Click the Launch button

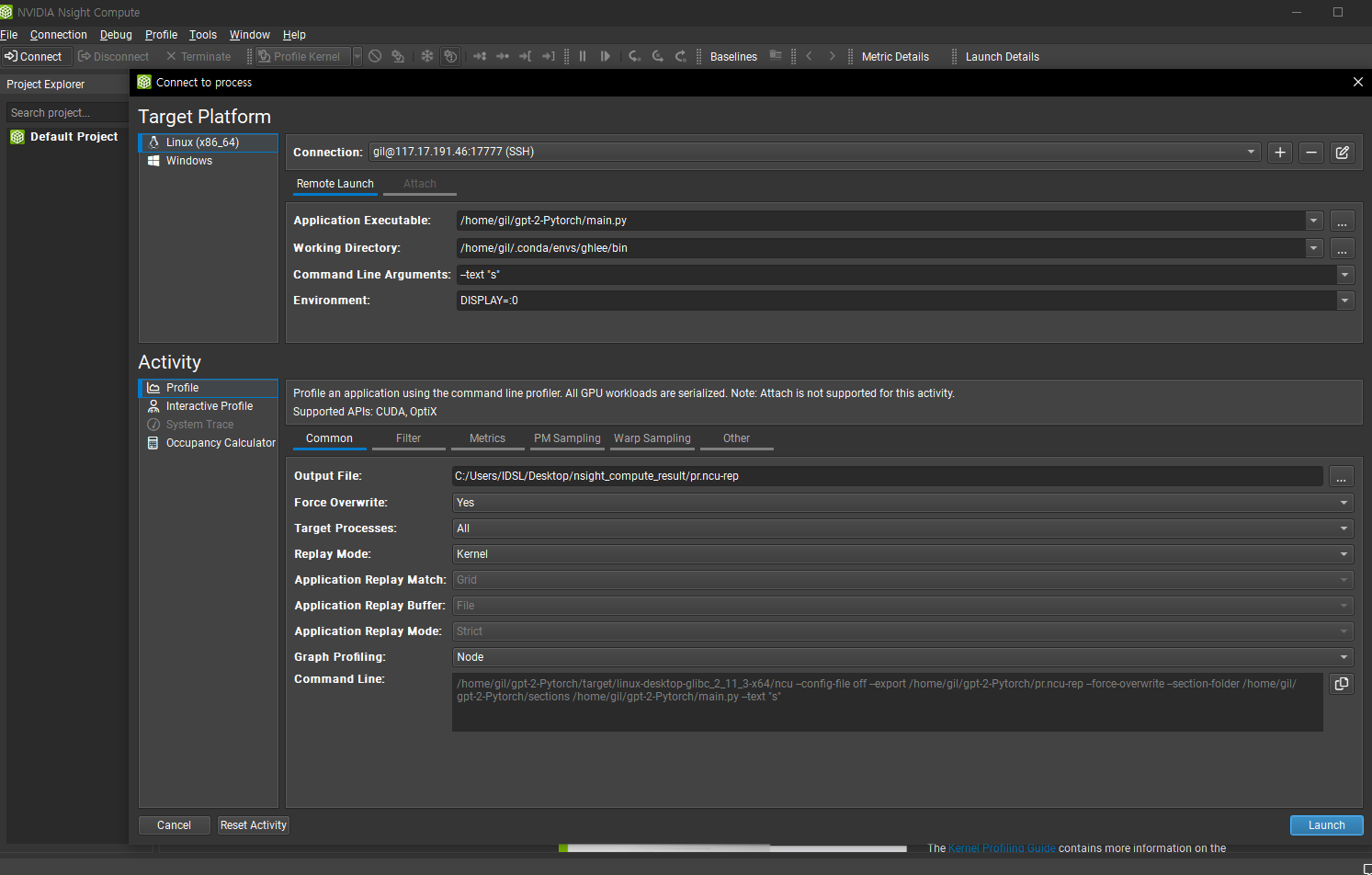pos(1326,825)
